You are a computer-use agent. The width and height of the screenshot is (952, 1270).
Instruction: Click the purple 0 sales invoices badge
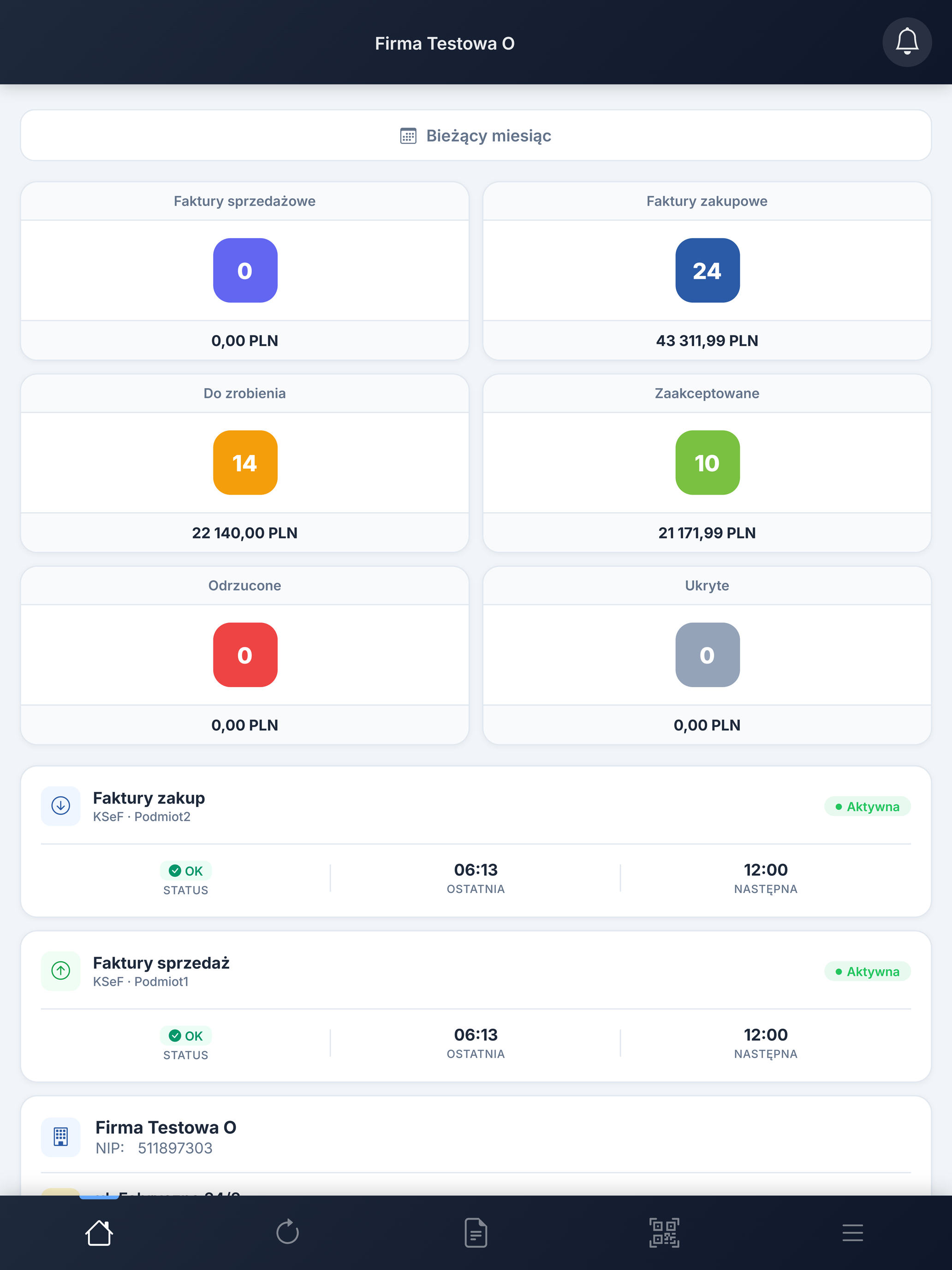245,270
